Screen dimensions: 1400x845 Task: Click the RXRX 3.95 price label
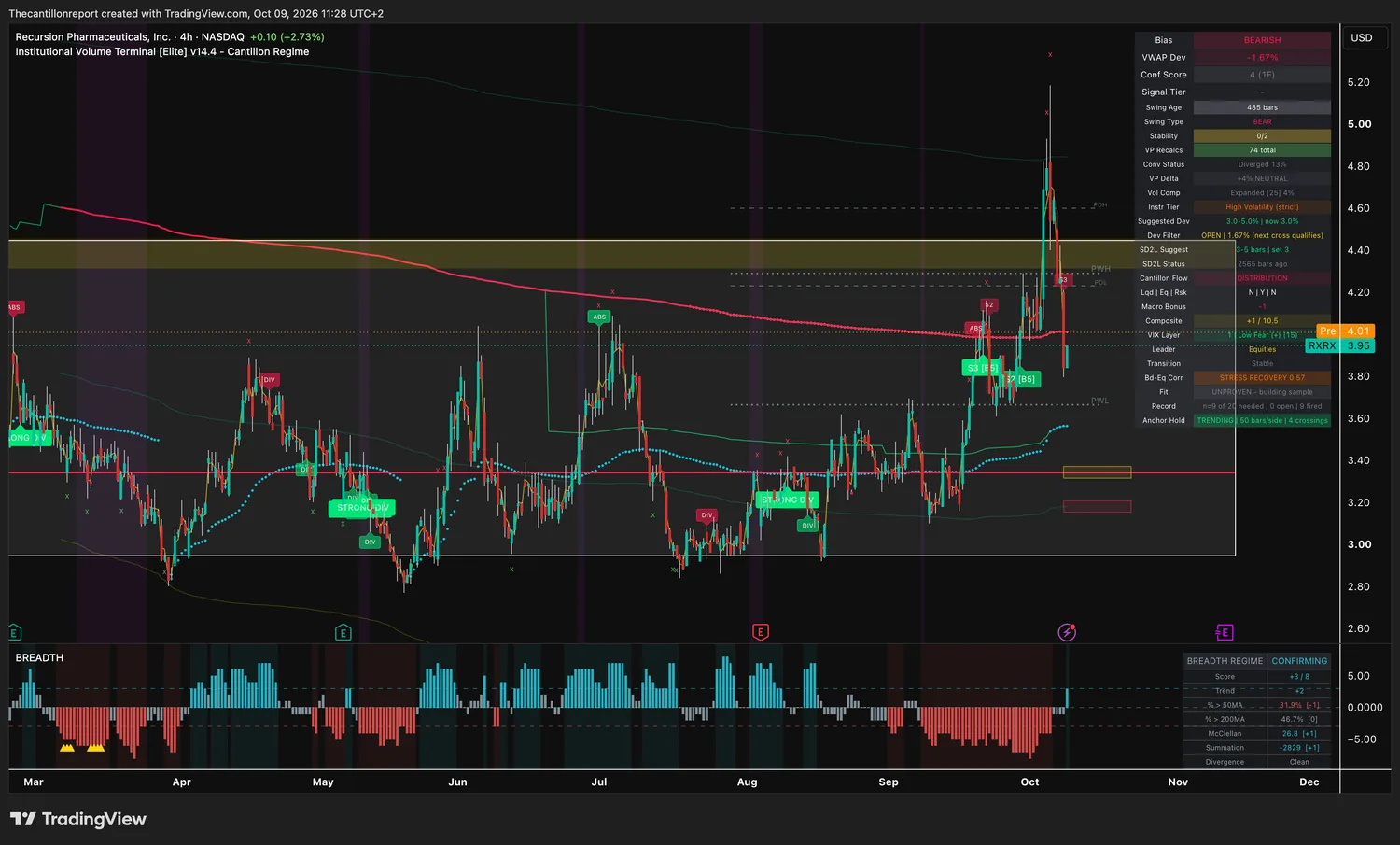[x=1339, y=345]
